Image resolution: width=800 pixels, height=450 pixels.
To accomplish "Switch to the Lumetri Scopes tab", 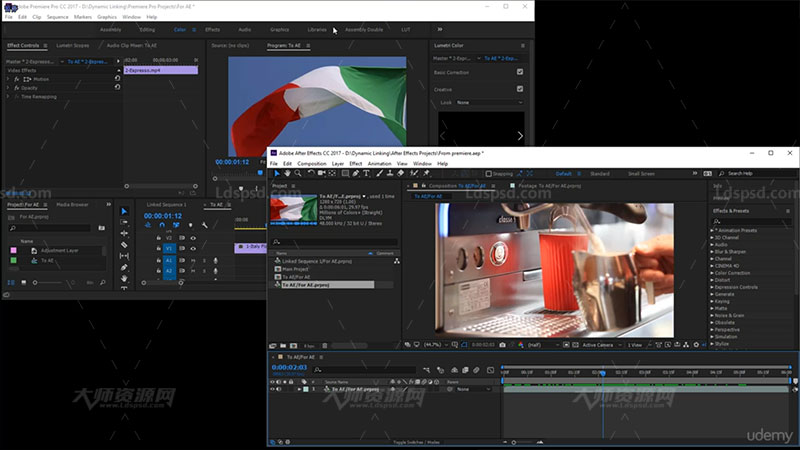I will point(72,45).
